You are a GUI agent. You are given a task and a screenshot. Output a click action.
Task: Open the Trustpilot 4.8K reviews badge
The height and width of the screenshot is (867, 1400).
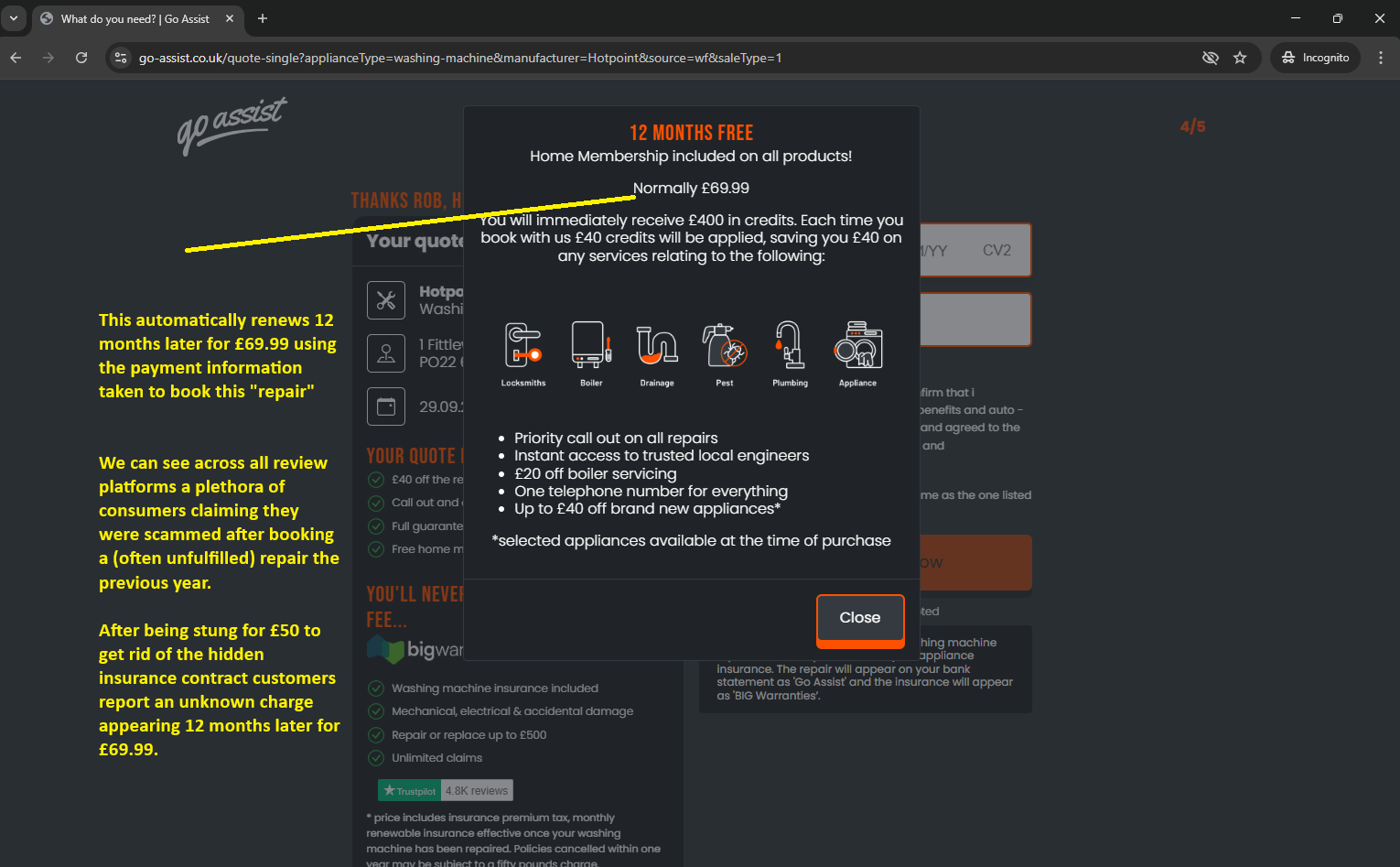click(446, 791)
